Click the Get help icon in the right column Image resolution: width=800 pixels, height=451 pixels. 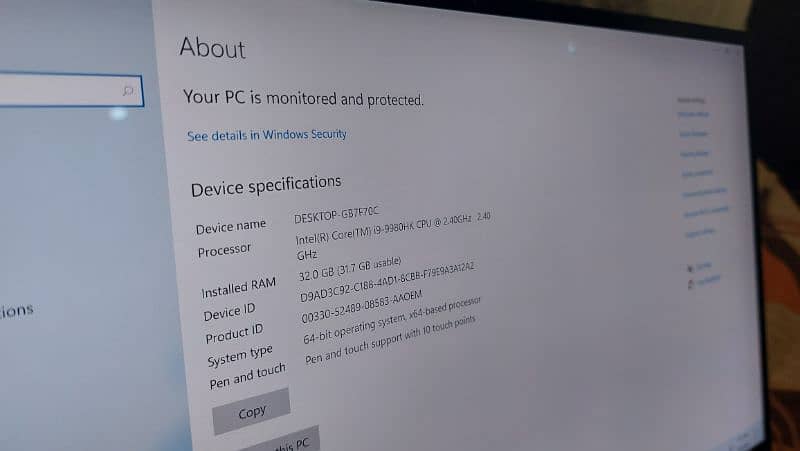point(690,268)
